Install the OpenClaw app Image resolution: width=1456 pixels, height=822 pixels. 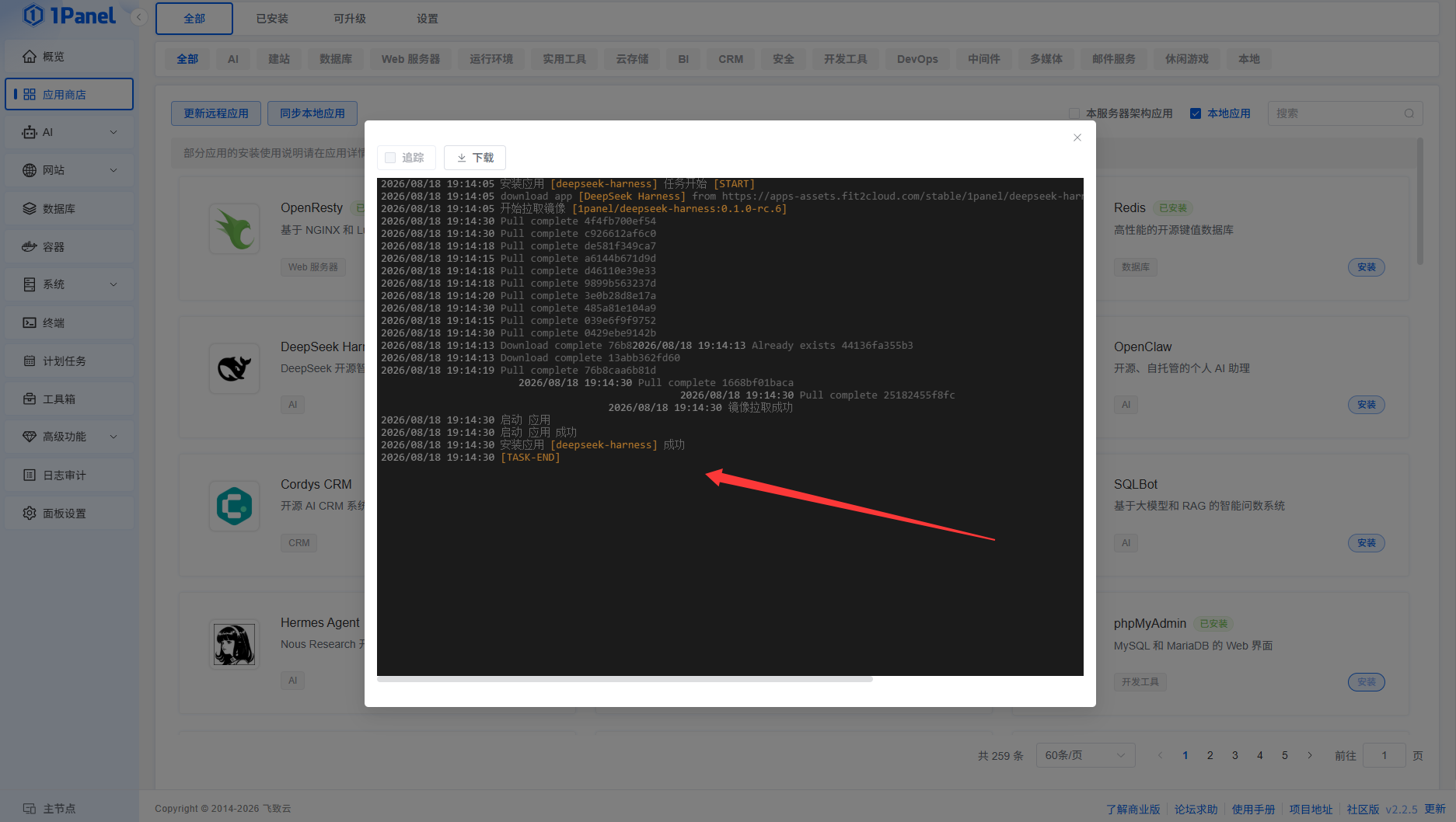coord(1367,405)
